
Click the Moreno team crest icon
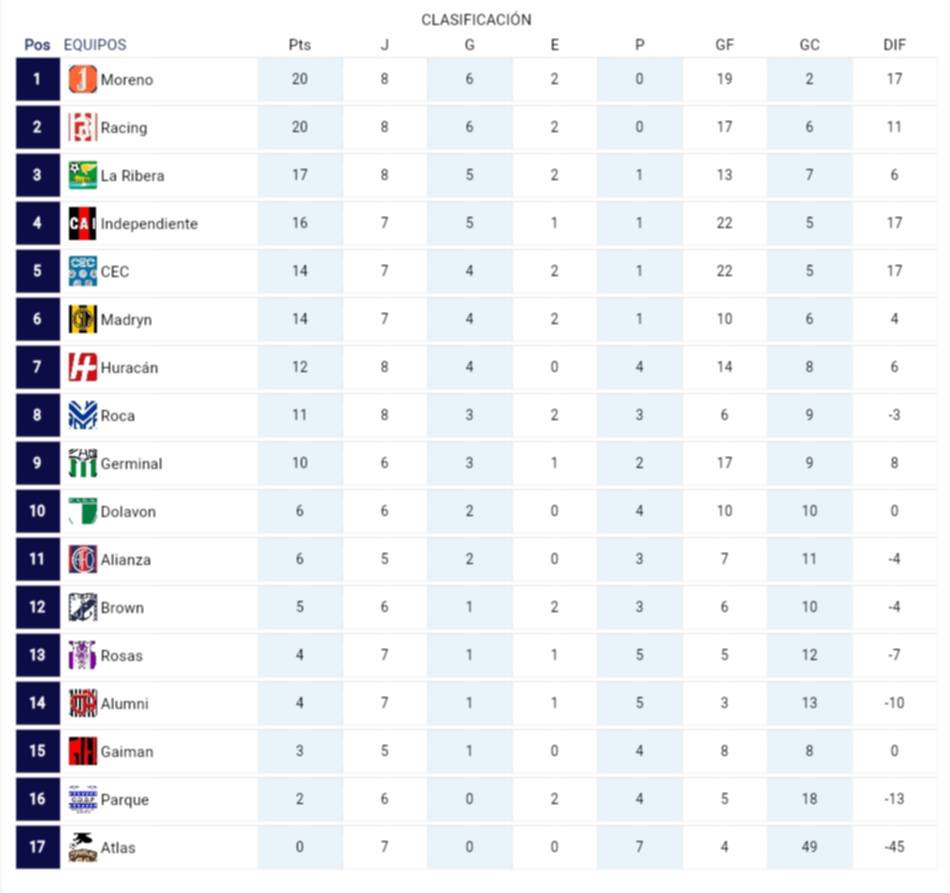point(82,79)
